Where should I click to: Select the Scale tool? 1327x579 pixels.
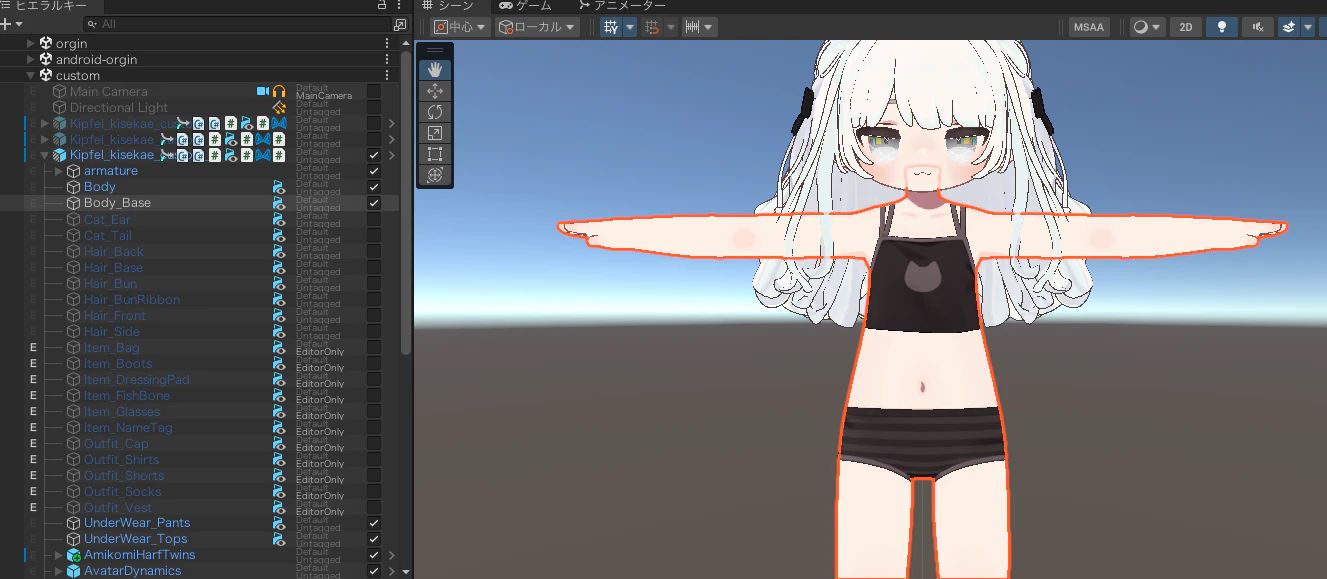[x=434, y=133]
